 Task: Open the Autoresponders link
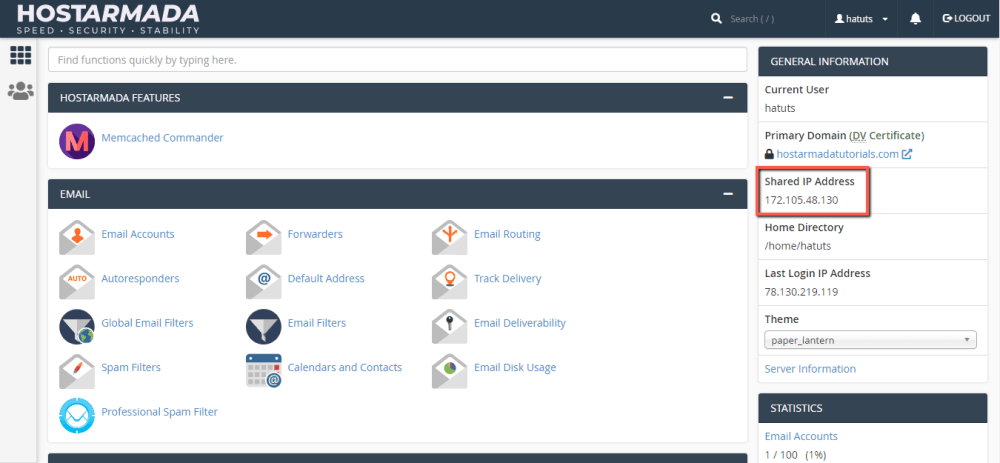140,279
